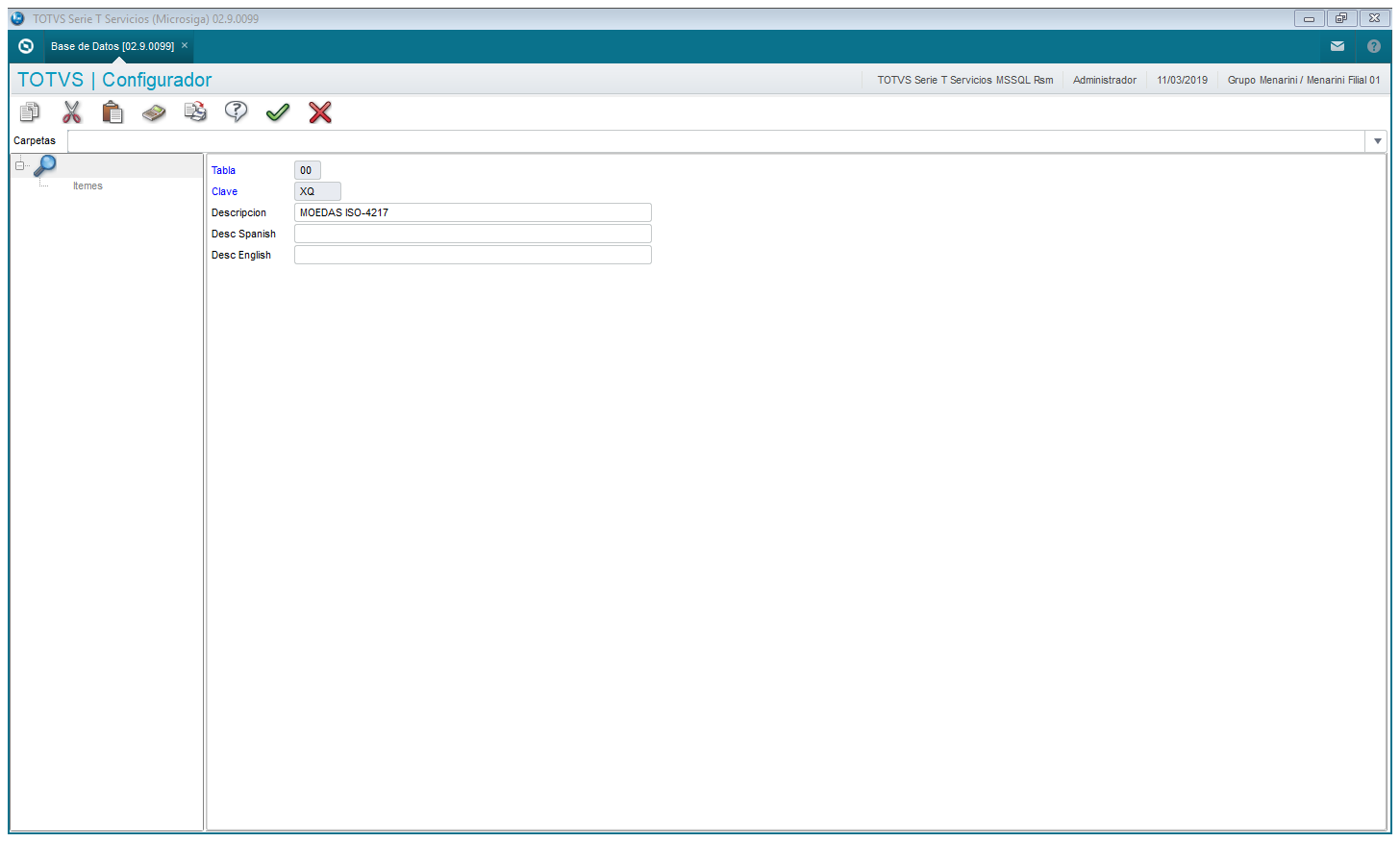The height and width of the screenshot is (842, 1400).
Task: Cancel with the red X icon
Action: 320,112
